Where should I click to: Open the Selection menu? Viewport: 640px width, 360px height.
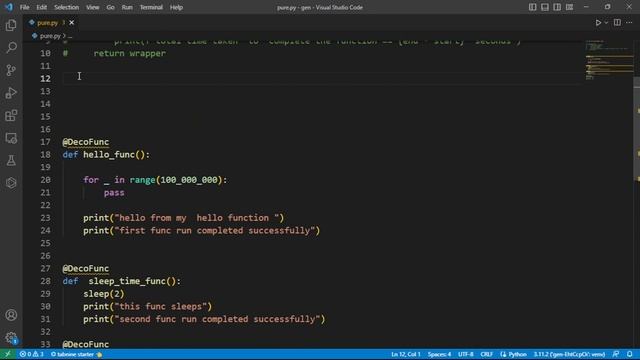(67, 7)
